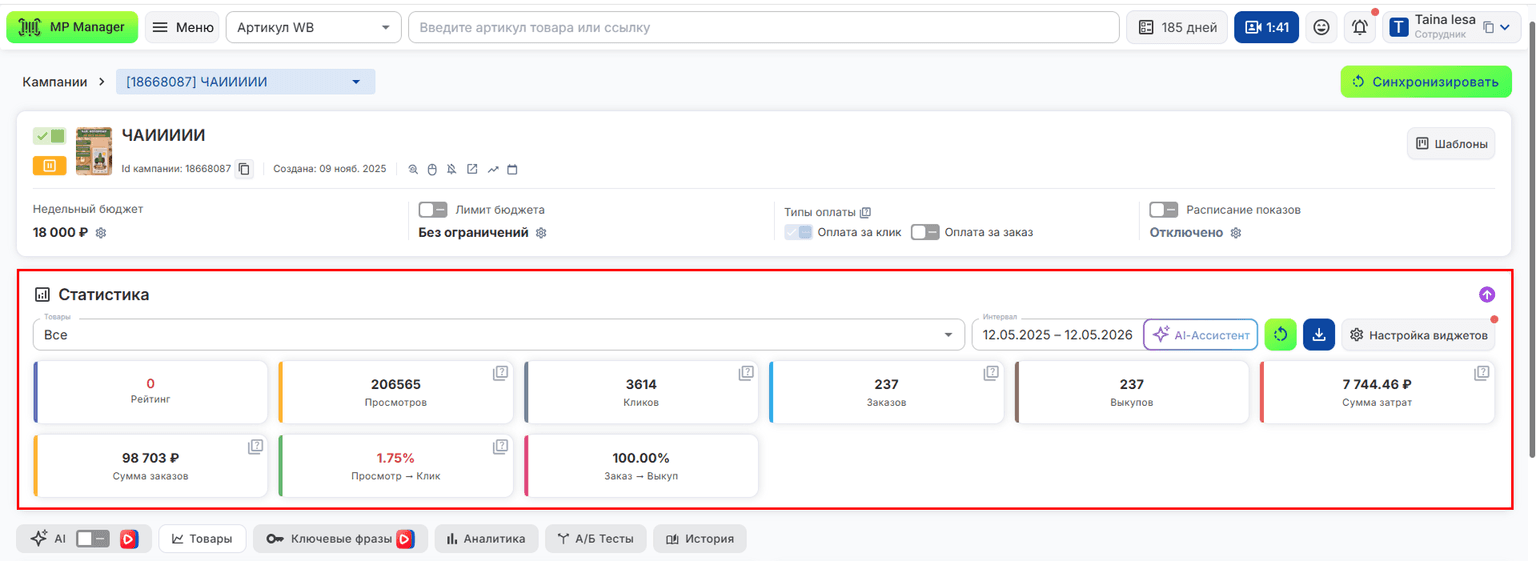Switch to the А/Б Тесты tab
The image size is (1536, 561).
595,538
